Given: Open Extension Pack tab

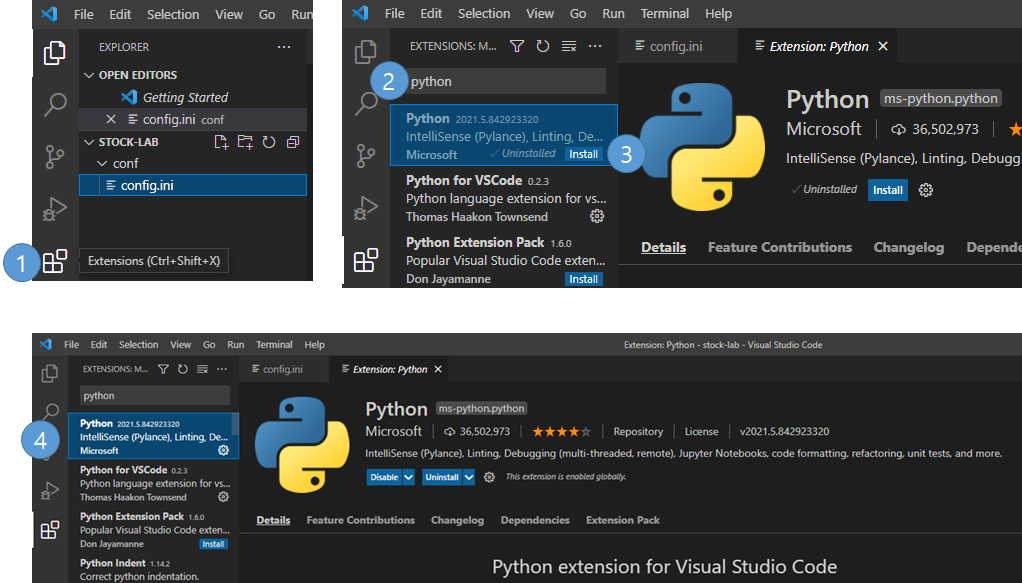Looking at the screenshot, I should coord(622,520).
